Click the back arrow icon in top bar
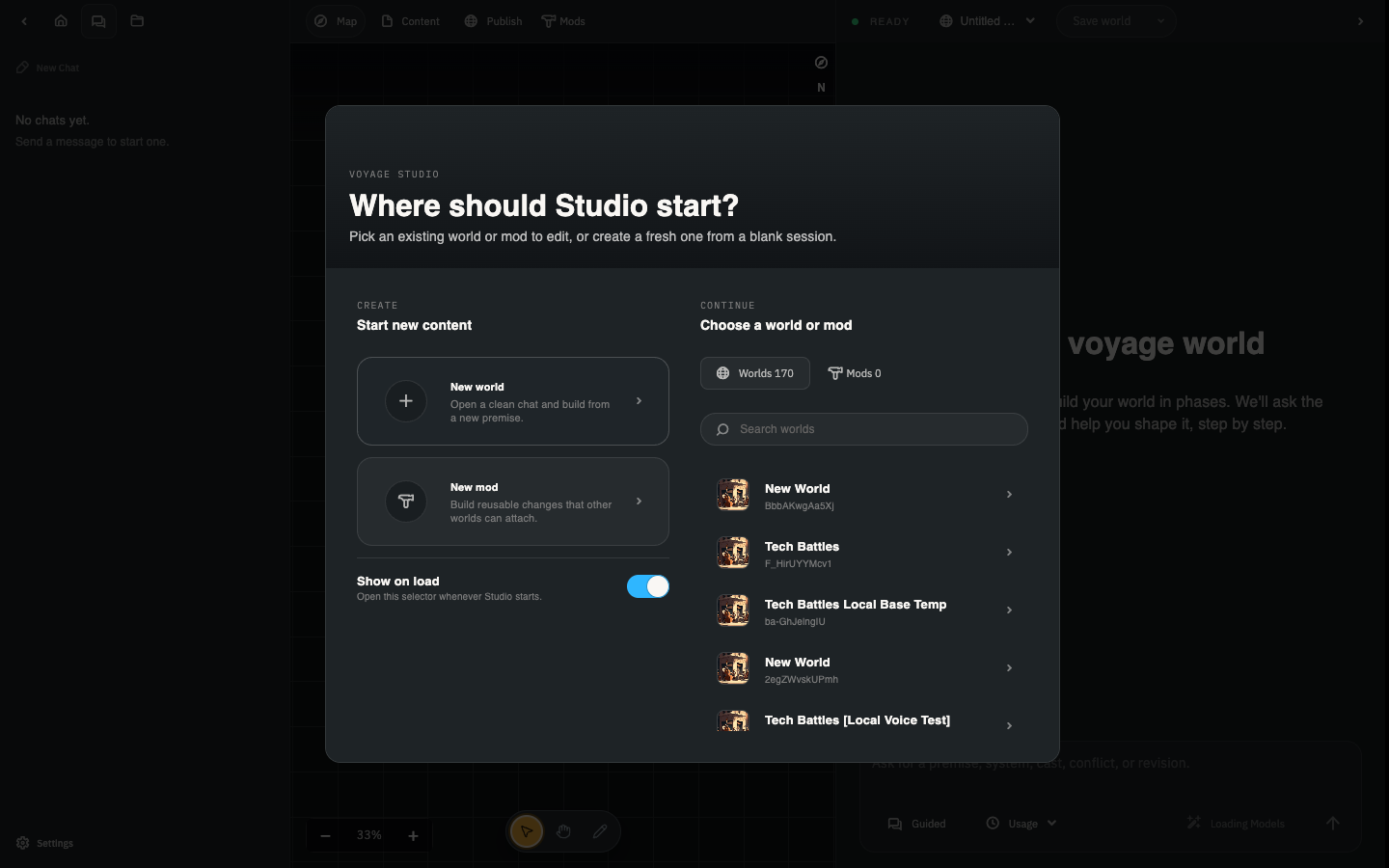 24,21
